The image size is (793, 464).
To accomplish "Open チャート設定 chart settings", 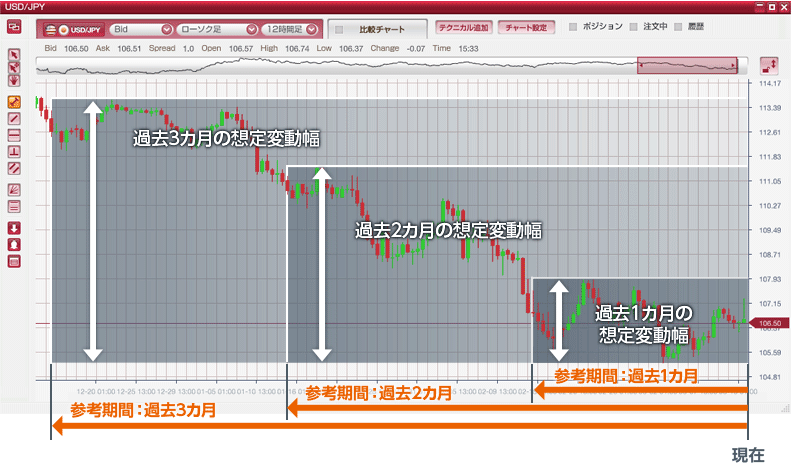I will tap(527, 29).
